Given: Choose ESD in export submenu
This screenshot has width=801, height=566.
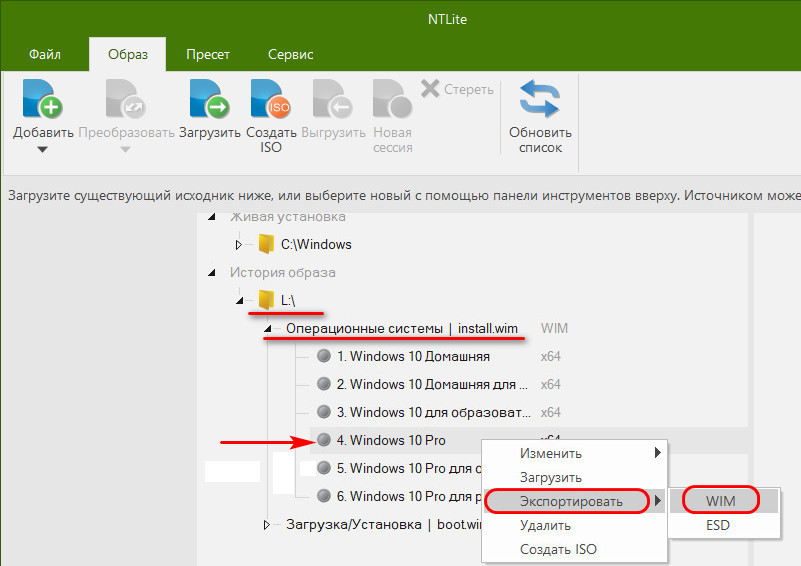Looking at the screenshot, I should 720,525.
